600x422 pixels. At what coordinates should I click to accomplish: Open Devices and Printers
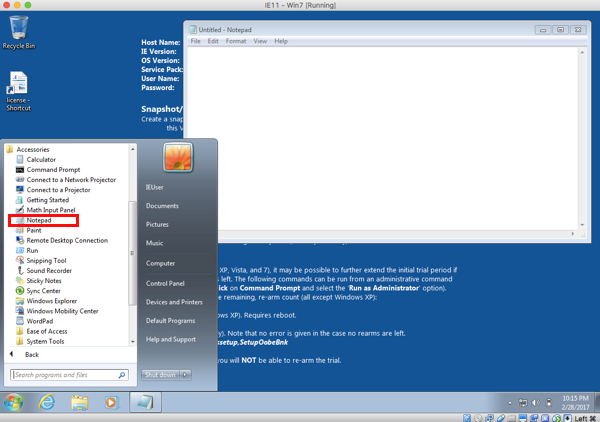(x=174, y=302)
